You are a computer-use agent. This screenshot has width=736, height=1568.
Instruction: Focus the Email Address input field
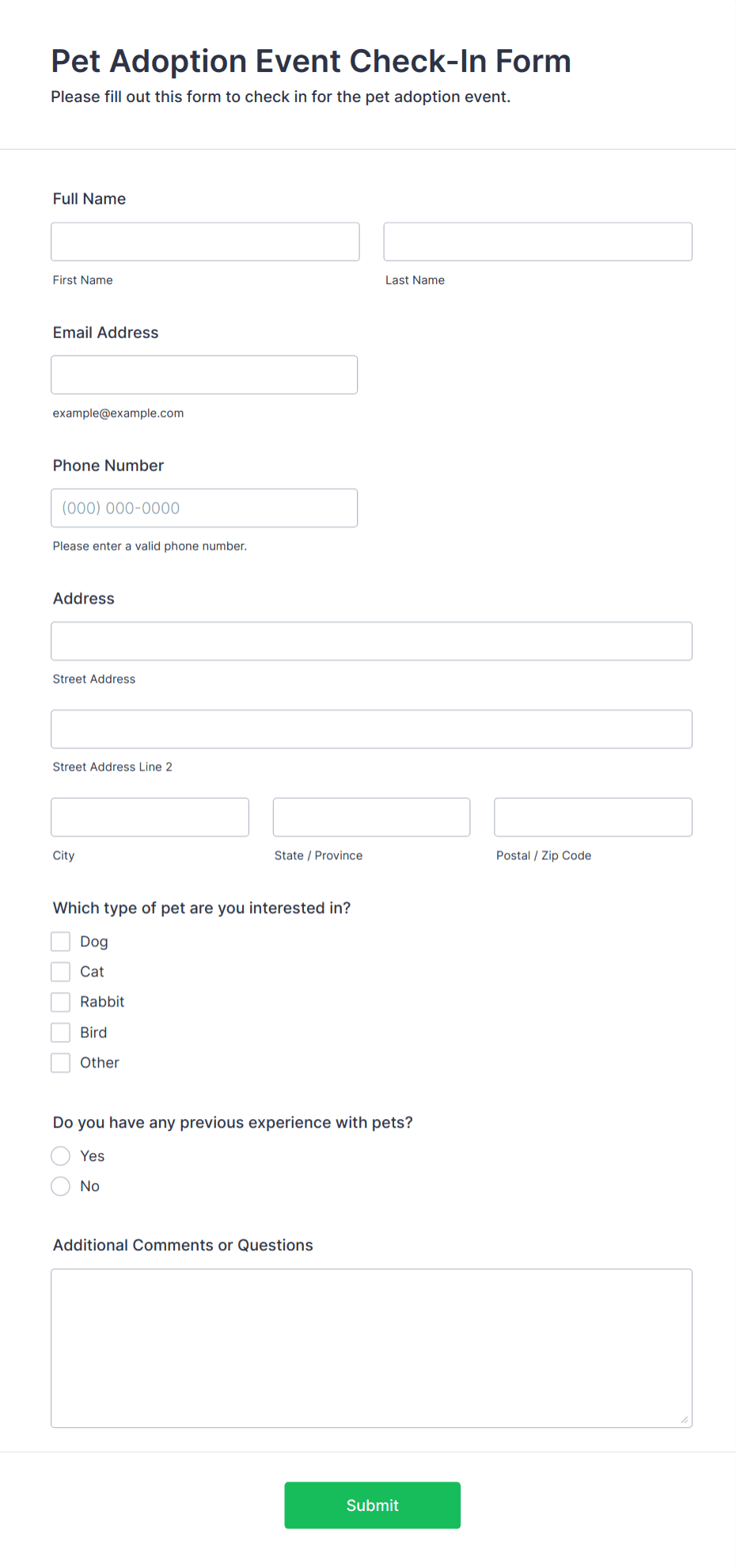tap(204, 375)
